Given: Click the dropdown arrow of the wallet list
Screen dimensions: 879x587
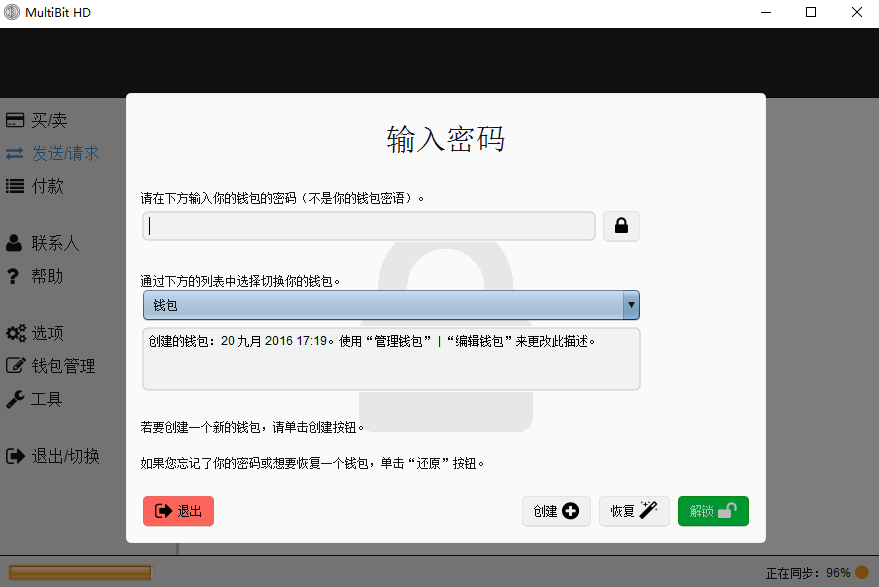Looking at the screenshot, I should [x=631, y=305].
